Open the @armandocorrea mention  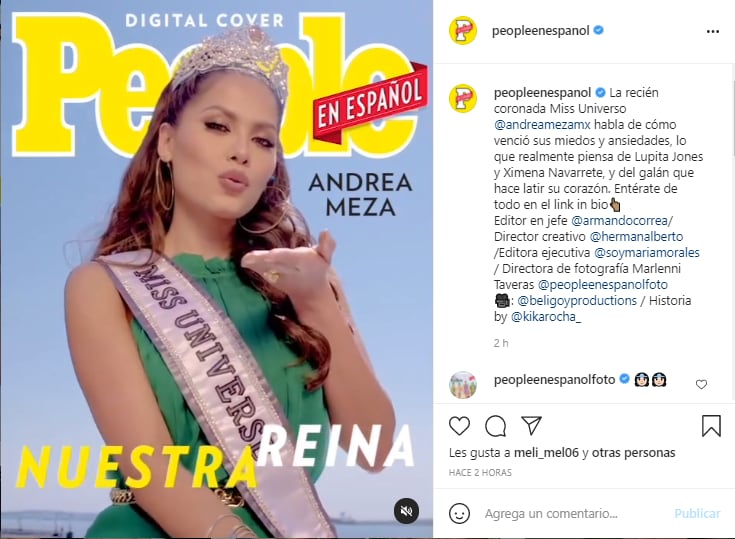[x=619, y=220]
